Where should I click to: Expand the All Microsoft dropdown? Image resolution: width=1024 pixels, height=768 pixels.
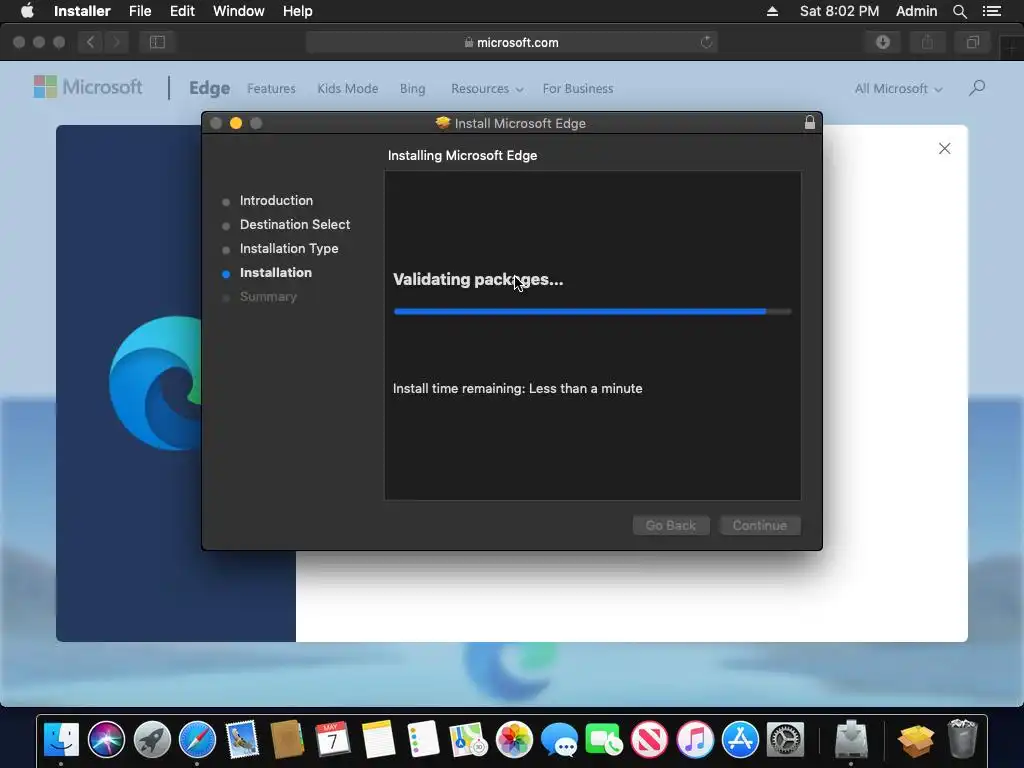(x=899, y=88)
